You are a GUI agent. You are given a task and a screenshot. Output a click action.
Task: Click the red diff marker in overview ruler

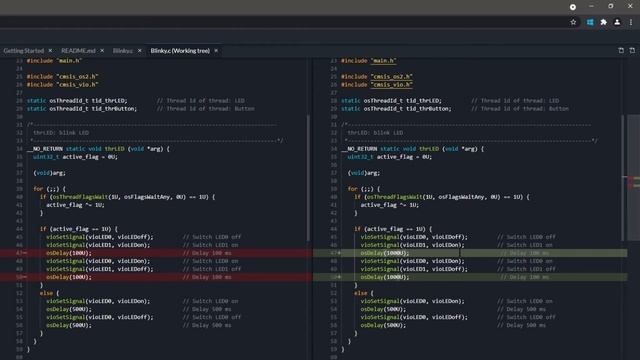coord(631,182)
